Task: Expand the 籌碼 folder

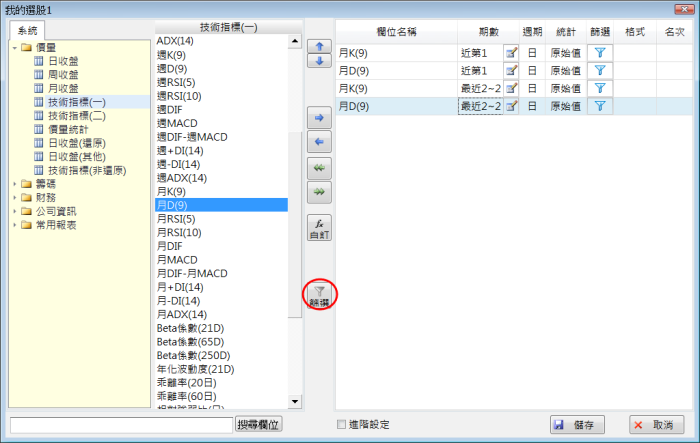Action: click(x=15, y=184)
